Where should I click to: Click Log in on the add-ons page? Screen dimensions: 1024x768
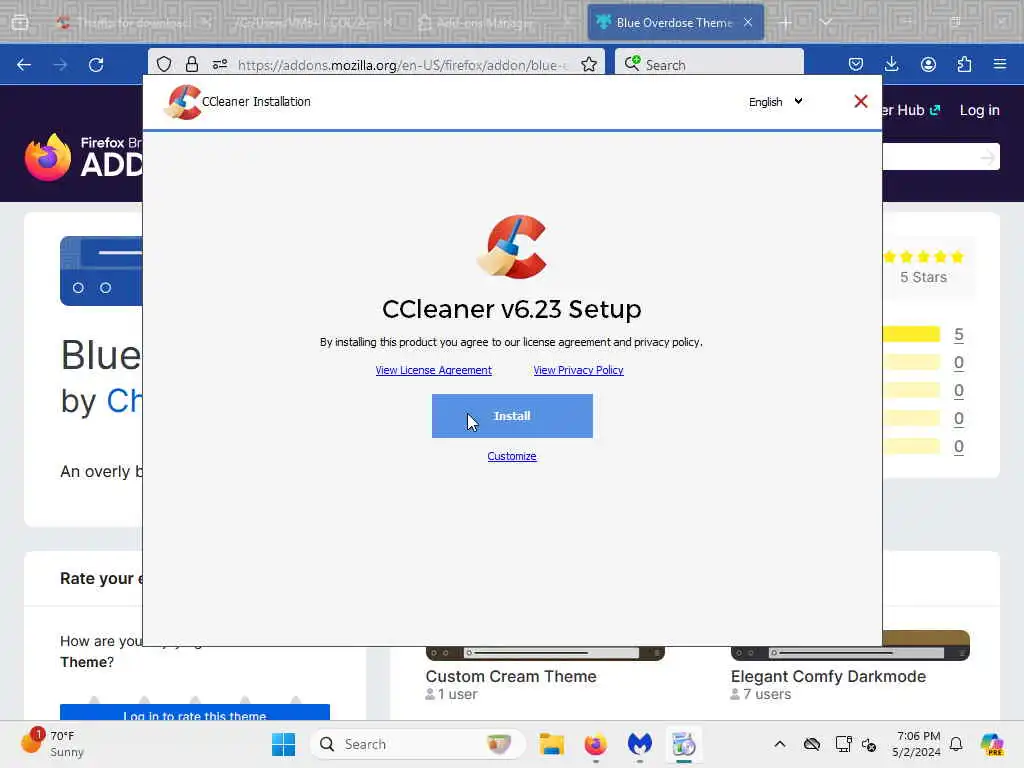980,110
